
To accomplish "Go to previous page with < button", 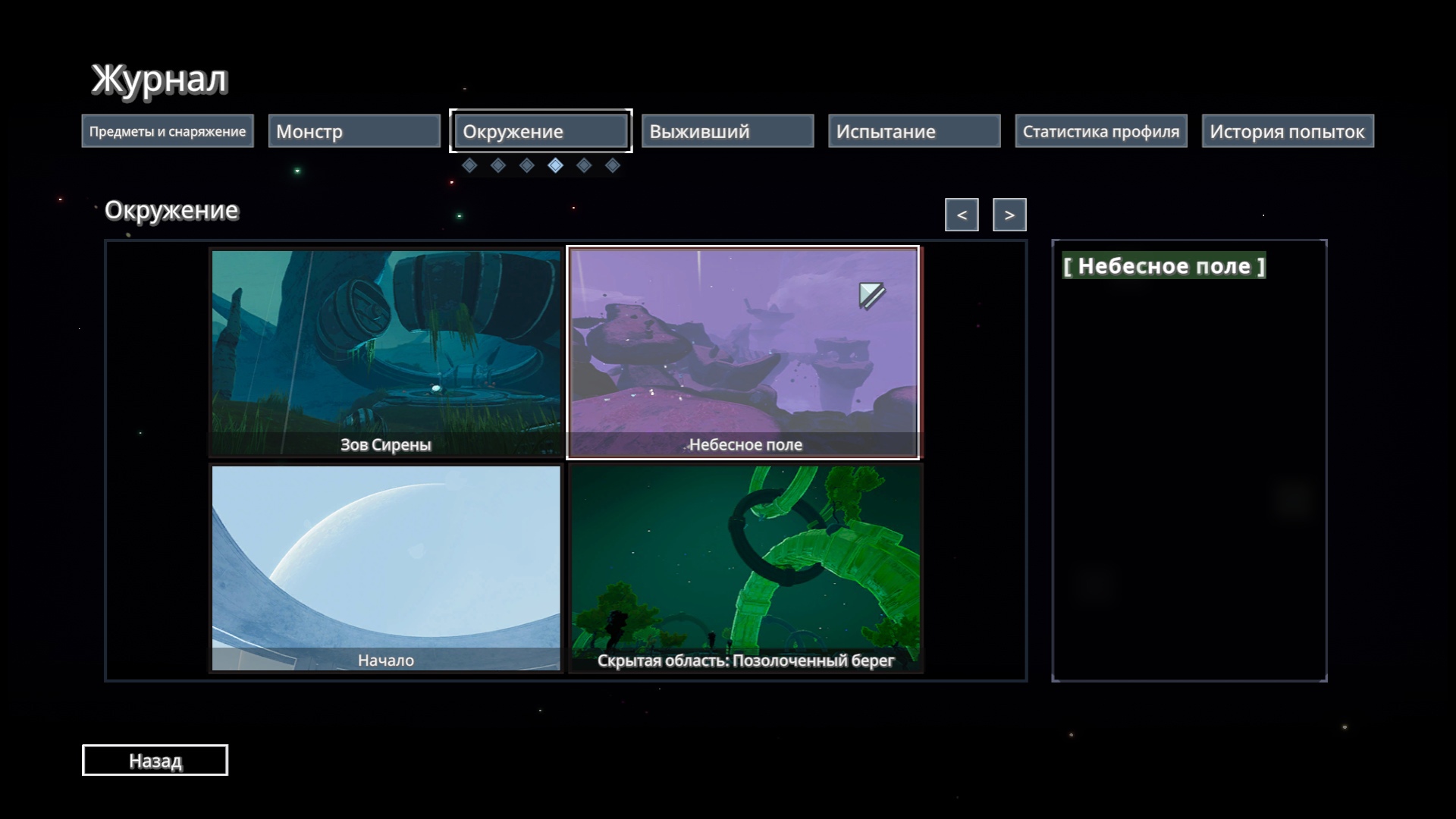I will [x=962, y=215].
